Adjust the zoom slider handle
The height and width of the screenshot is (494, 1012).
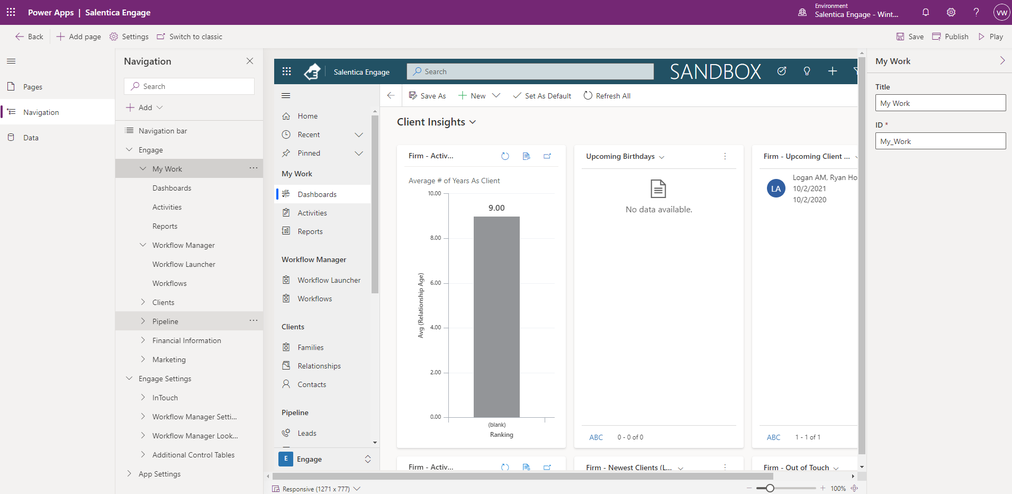tap(769, 489)
